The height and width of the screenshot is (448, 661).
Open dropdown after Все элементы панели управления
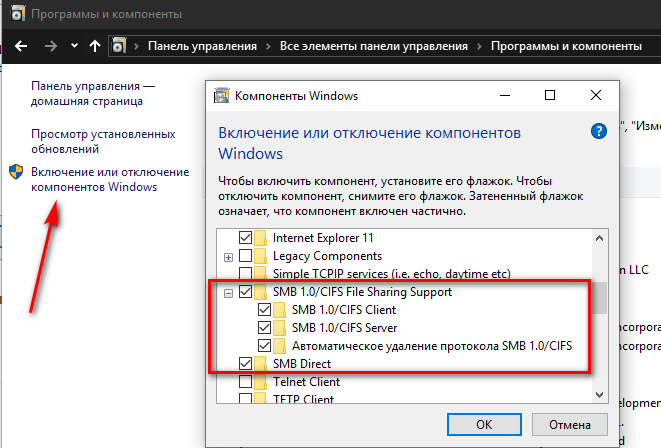[x=479, y=46]
